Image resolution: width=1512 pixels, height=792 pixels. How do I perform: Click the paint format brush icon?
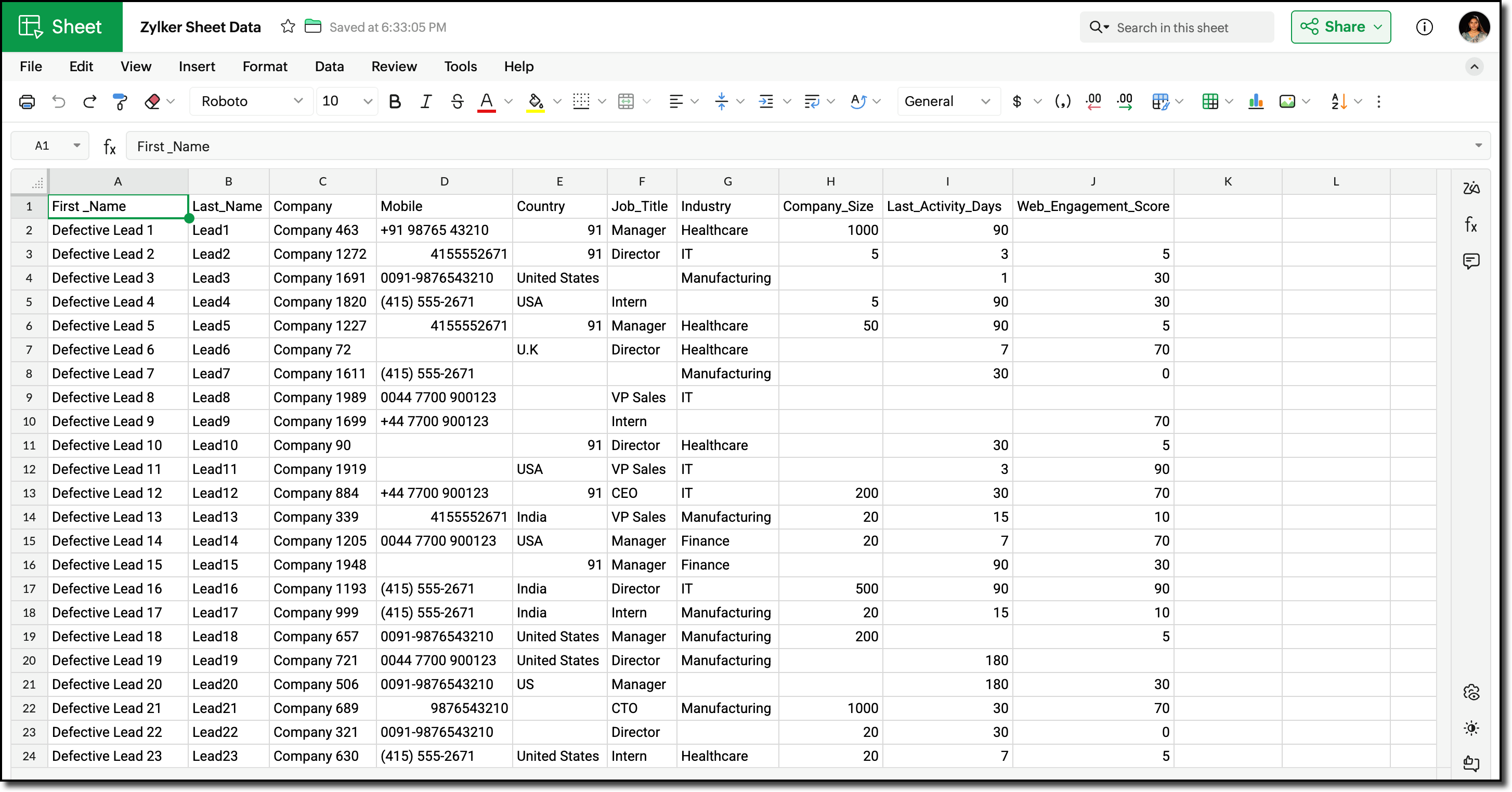[120, 101]
